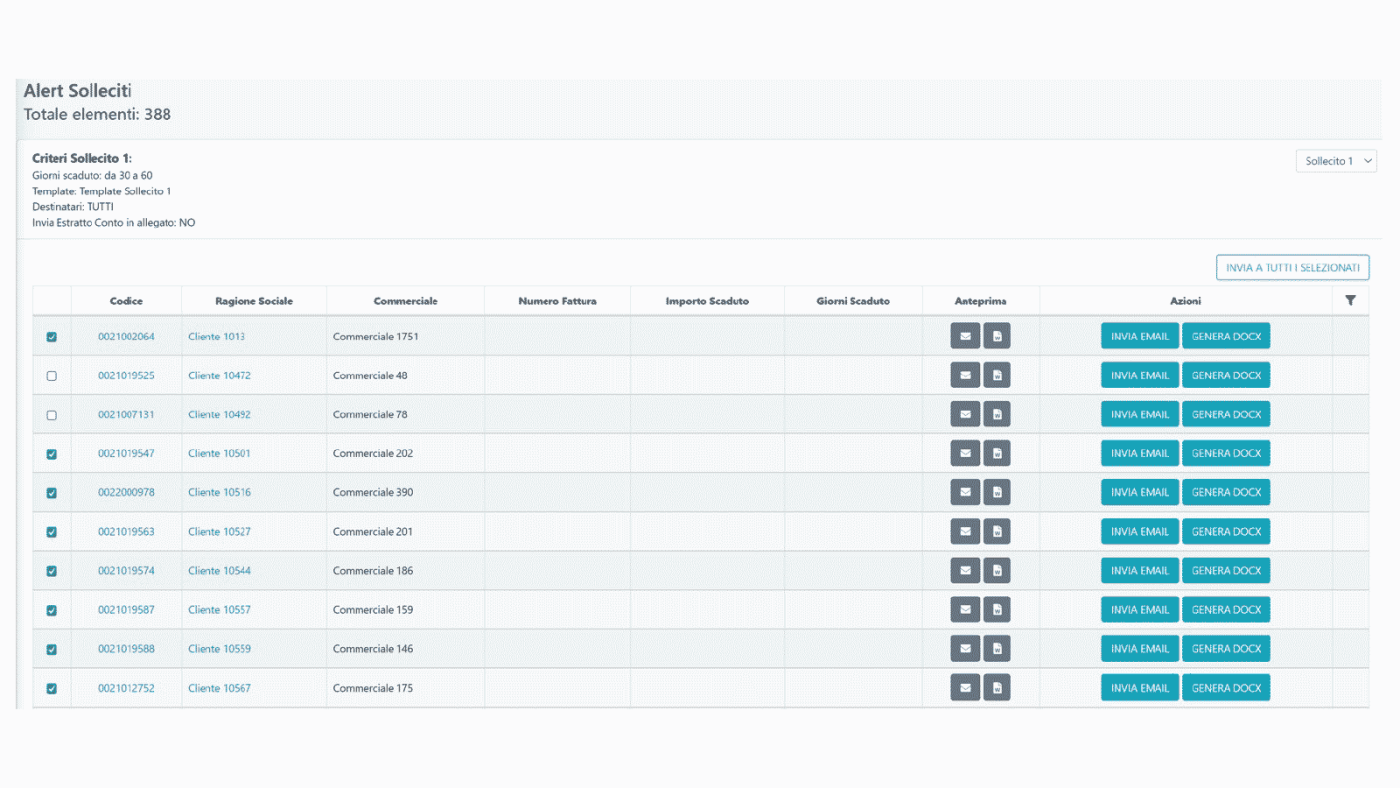The height and width of the screenshot is (788, 1400).
Task: Open email preview for Cliente 10567
Action: [x=965, y=687]
